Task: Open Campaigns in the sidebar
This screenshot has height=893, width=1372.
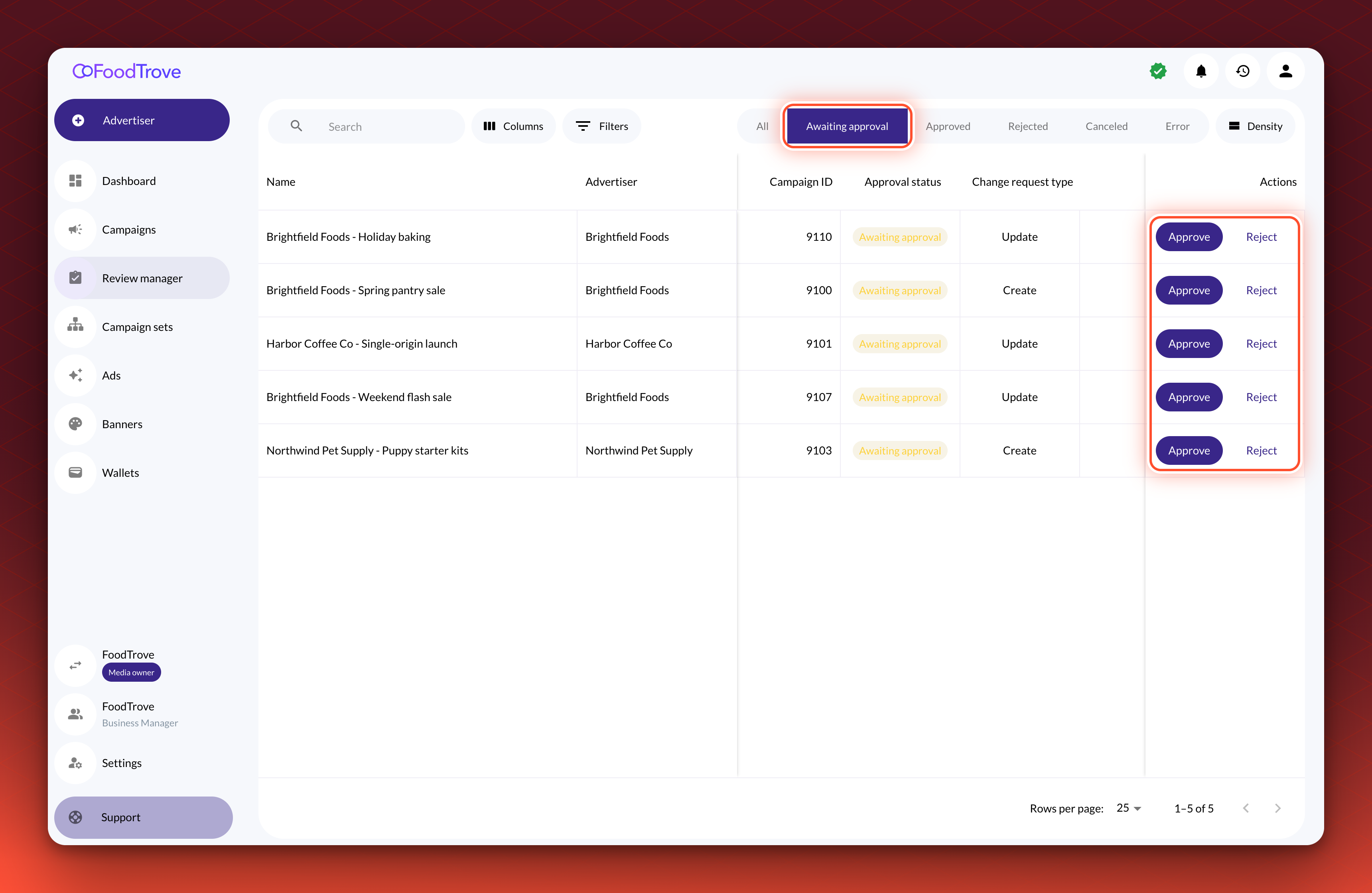Action: tap(142, 229)
